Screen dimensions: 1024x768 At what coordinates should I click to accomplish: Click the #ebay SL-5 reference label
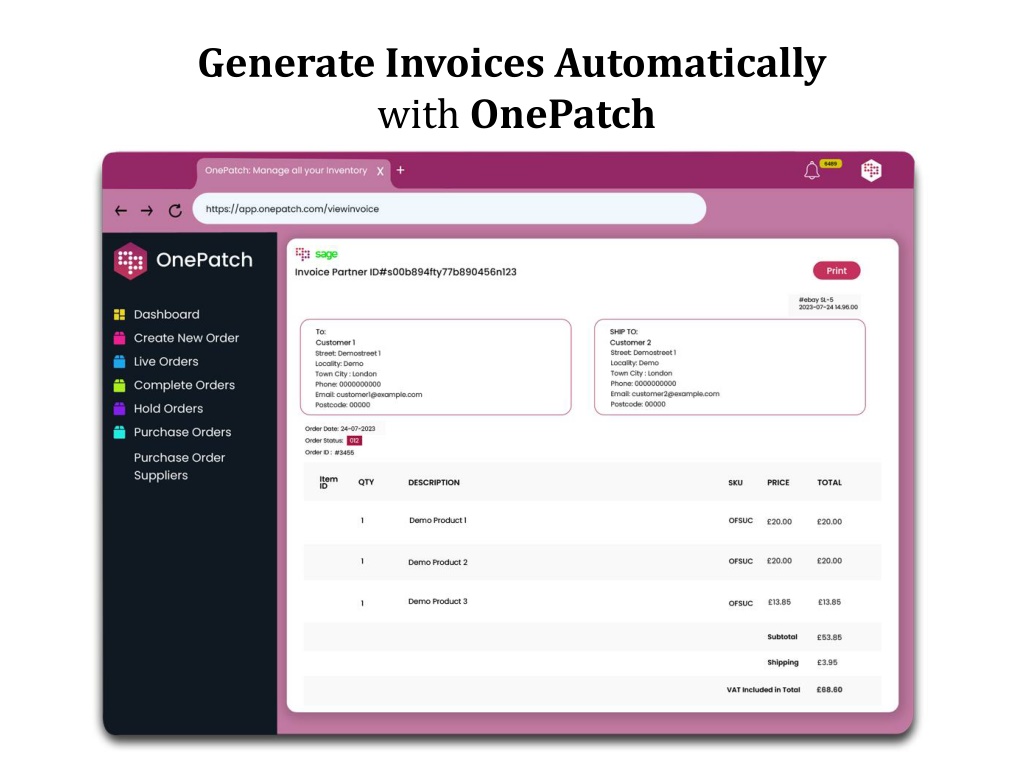(816, 300)
